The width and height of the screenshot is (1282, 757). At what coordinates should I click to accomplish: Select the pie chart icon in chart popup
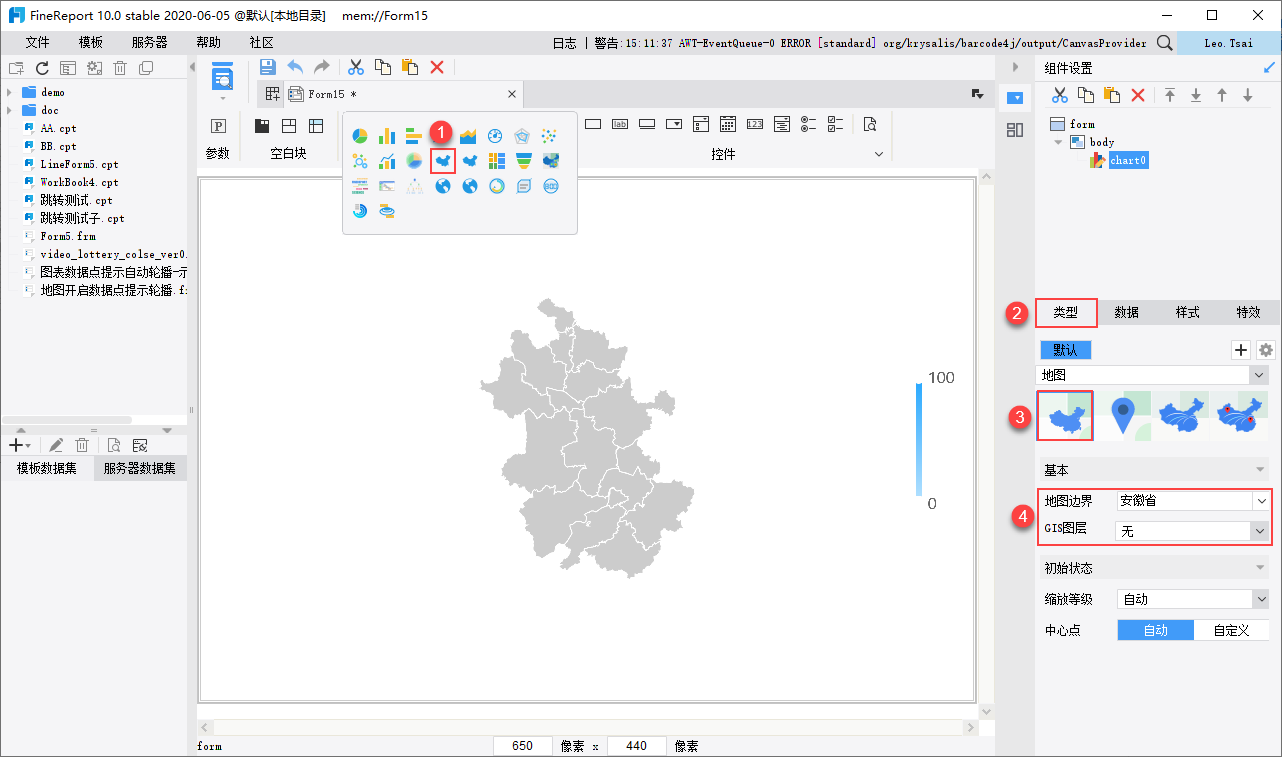click(360, 136)
